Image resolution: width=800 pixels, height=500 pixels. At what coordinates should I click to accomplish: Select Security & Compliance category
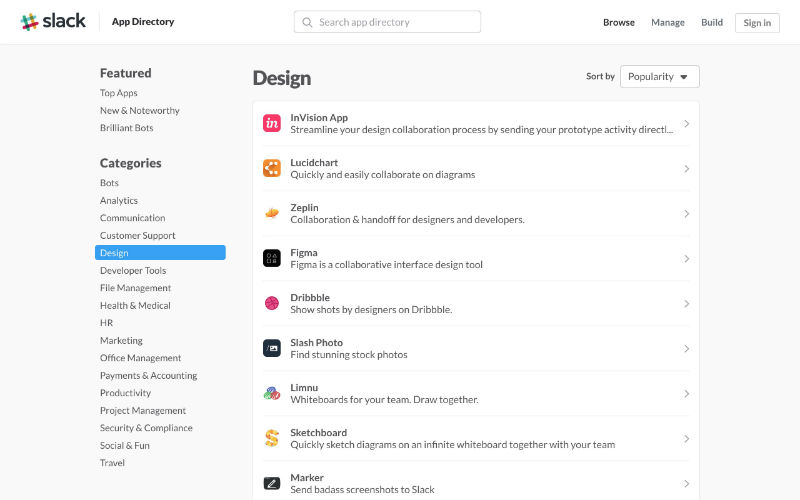click(146, 428)
